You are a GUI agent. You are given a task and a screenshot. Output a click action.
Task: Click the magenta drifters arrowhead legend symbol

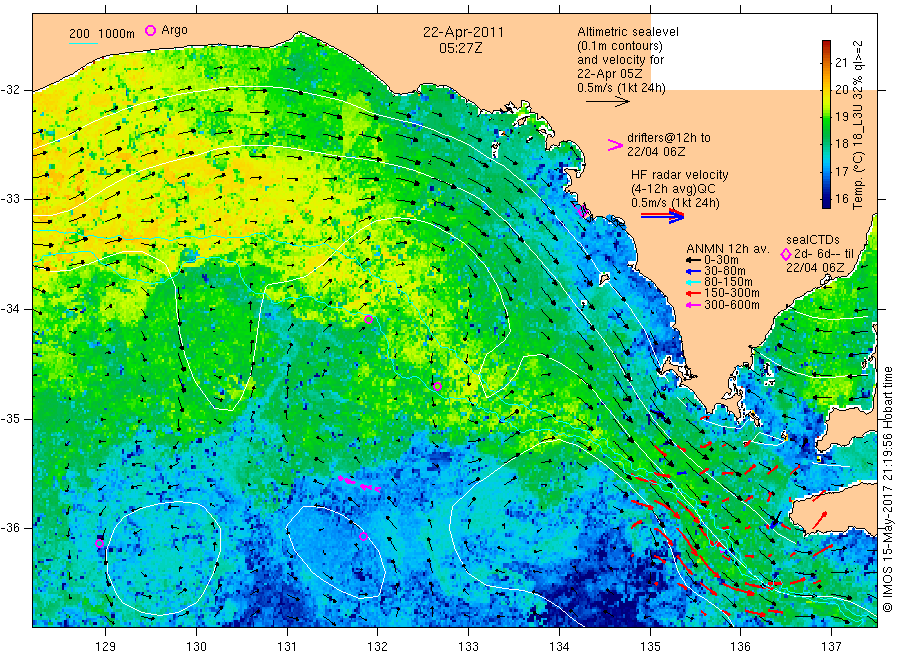[x=615, y=145]
